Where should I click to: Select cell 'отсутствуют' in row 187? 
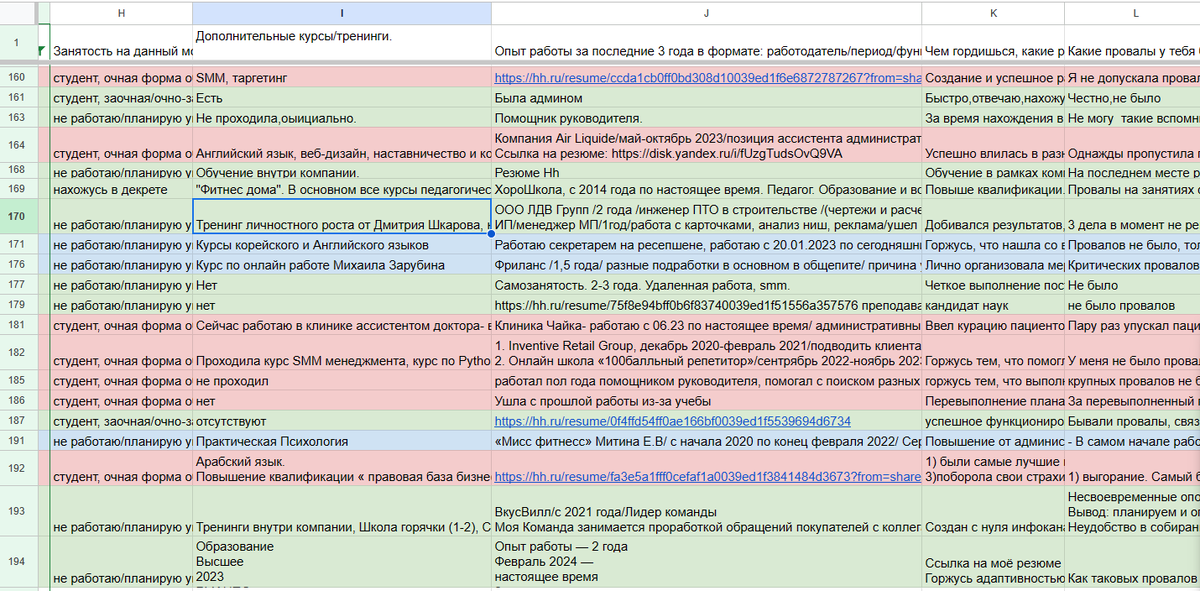[x=341, y=422]
